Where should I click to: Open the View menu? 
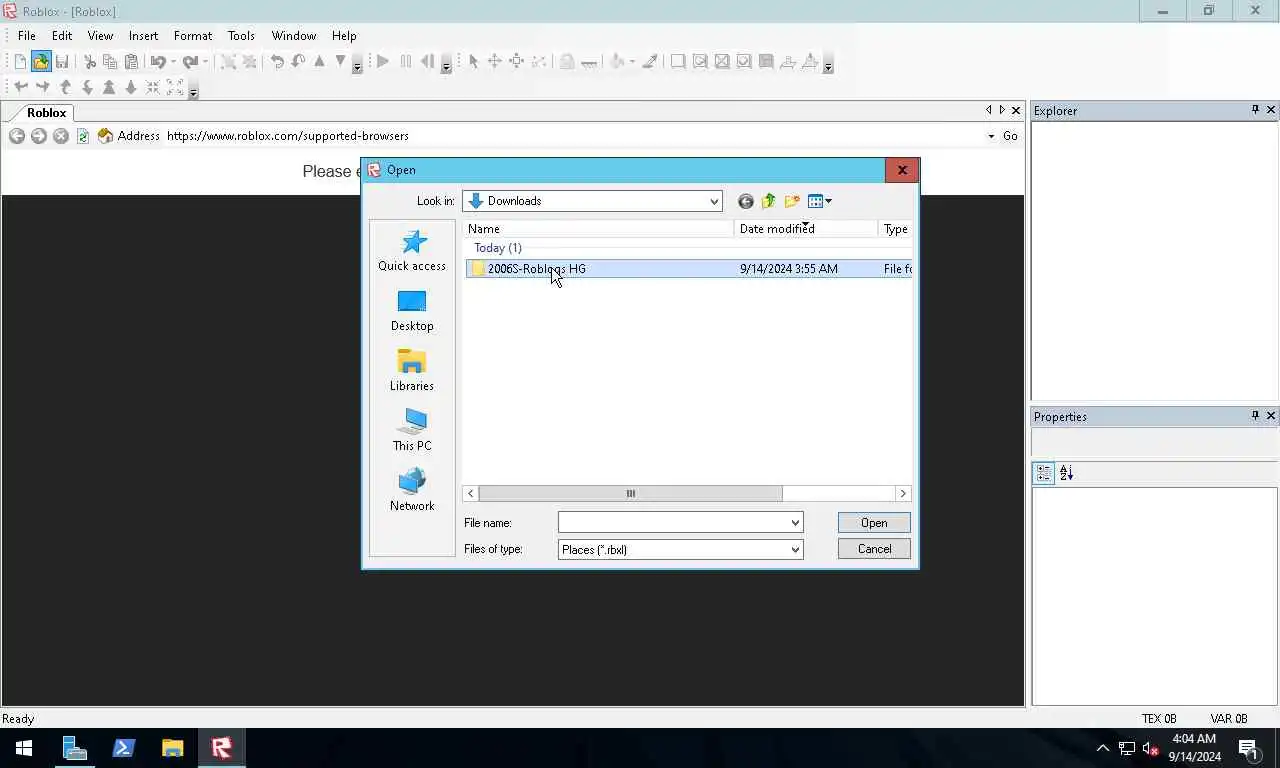(x=100, y=36)
